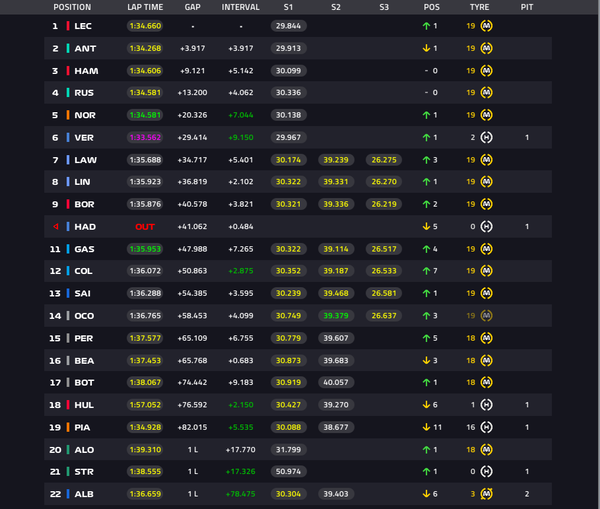Click Leclerc's medium tyre icon
This screenshot has height=509, width=600.
click(x=486, y=26)
